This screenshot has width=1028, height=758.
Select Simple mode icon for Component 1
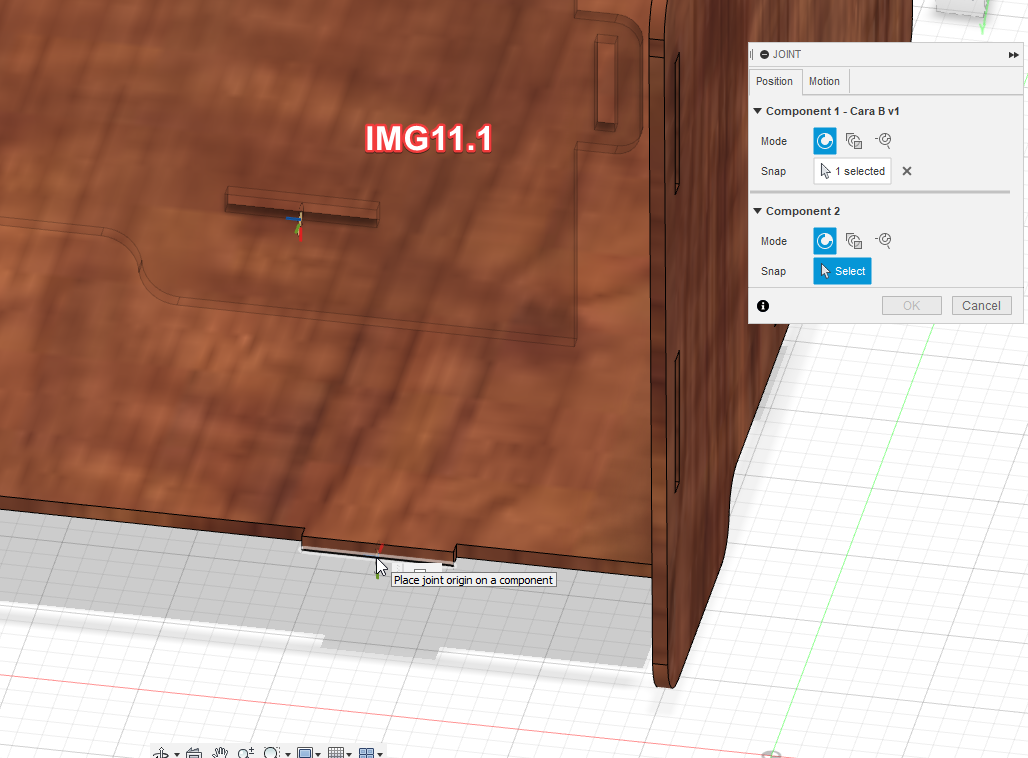pos(825,141)
